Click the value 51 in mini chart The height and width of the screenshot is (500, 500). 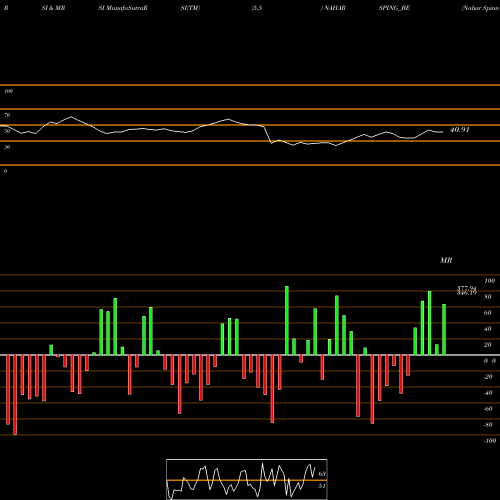click(322, 486)
